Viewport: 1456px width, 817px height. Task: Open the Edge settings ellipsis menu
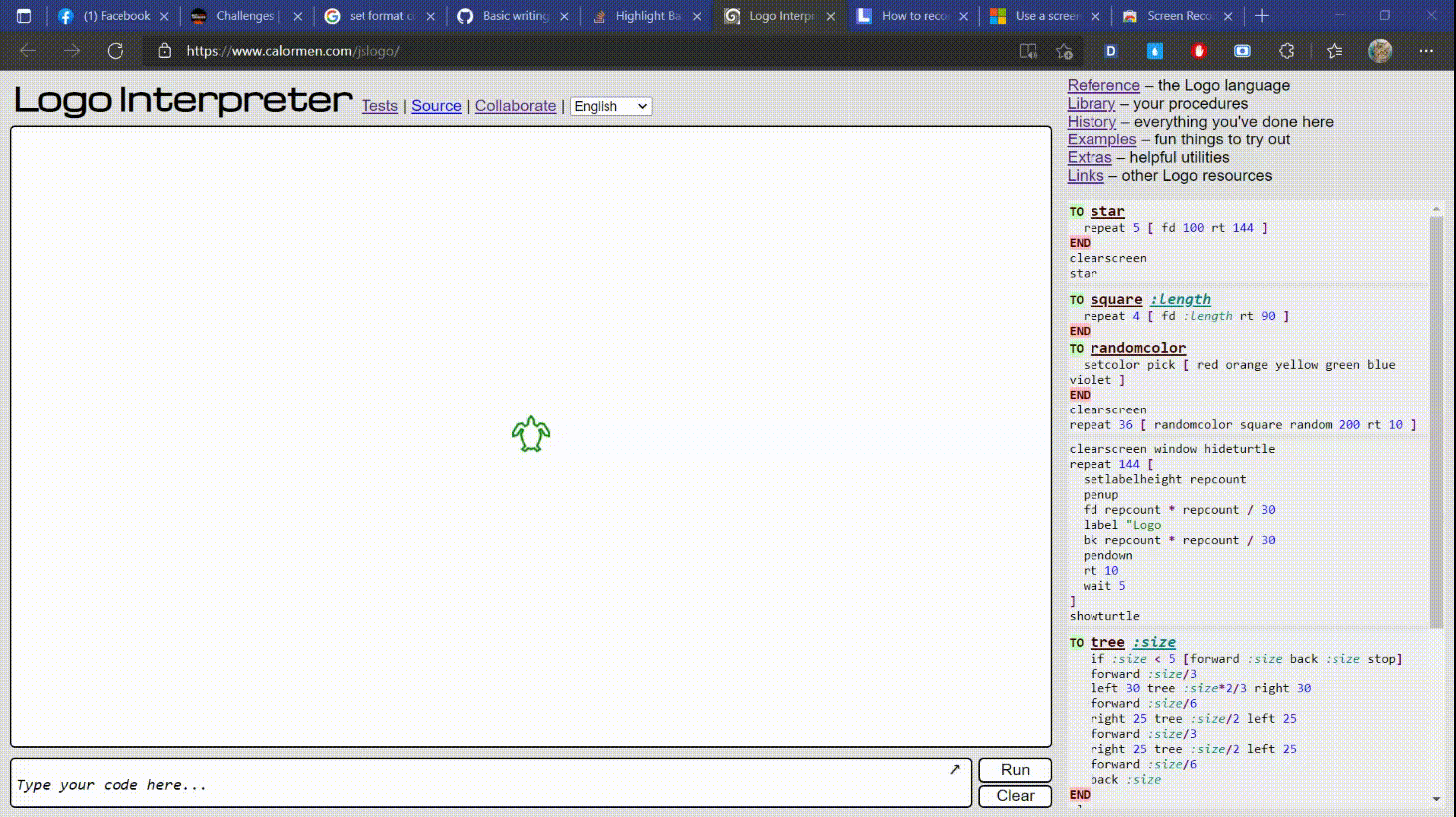[x=1426, y=51]
